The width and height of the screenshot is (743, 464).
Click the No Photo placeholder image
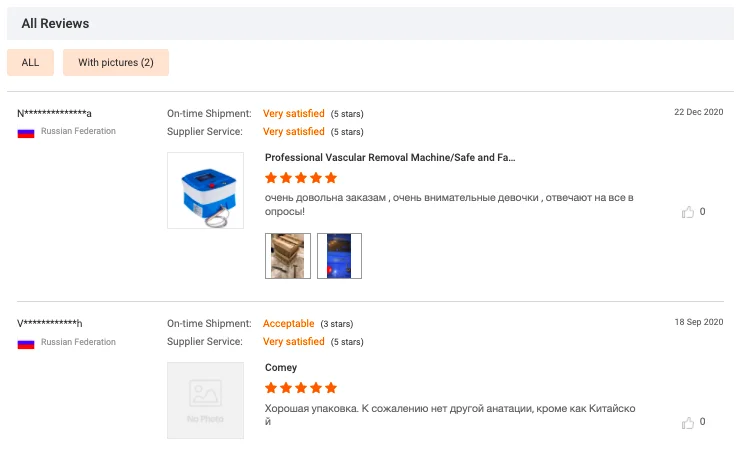[205, 400]
